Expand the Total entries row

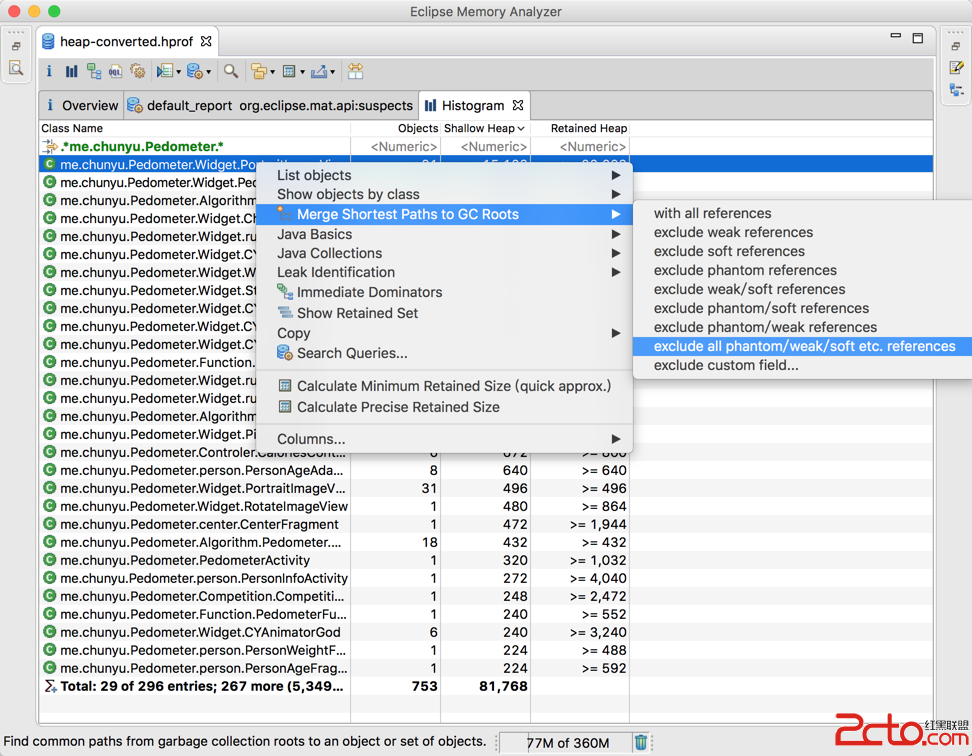coord(50,687)
